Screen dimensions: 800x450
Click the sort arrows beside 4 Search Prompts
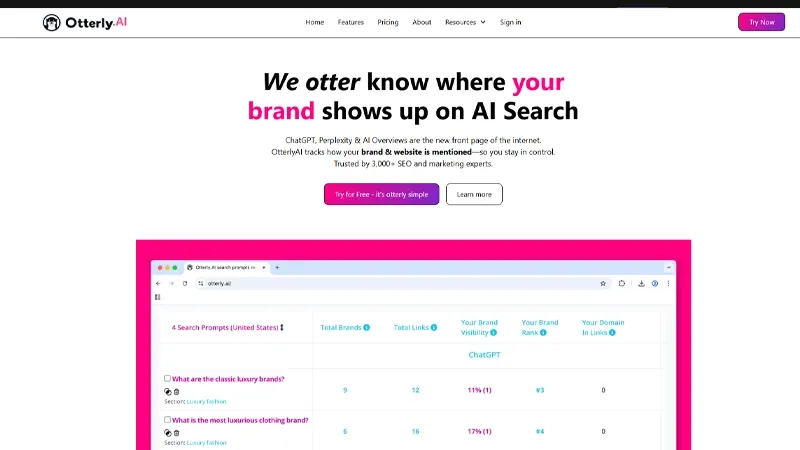(282, 327)
